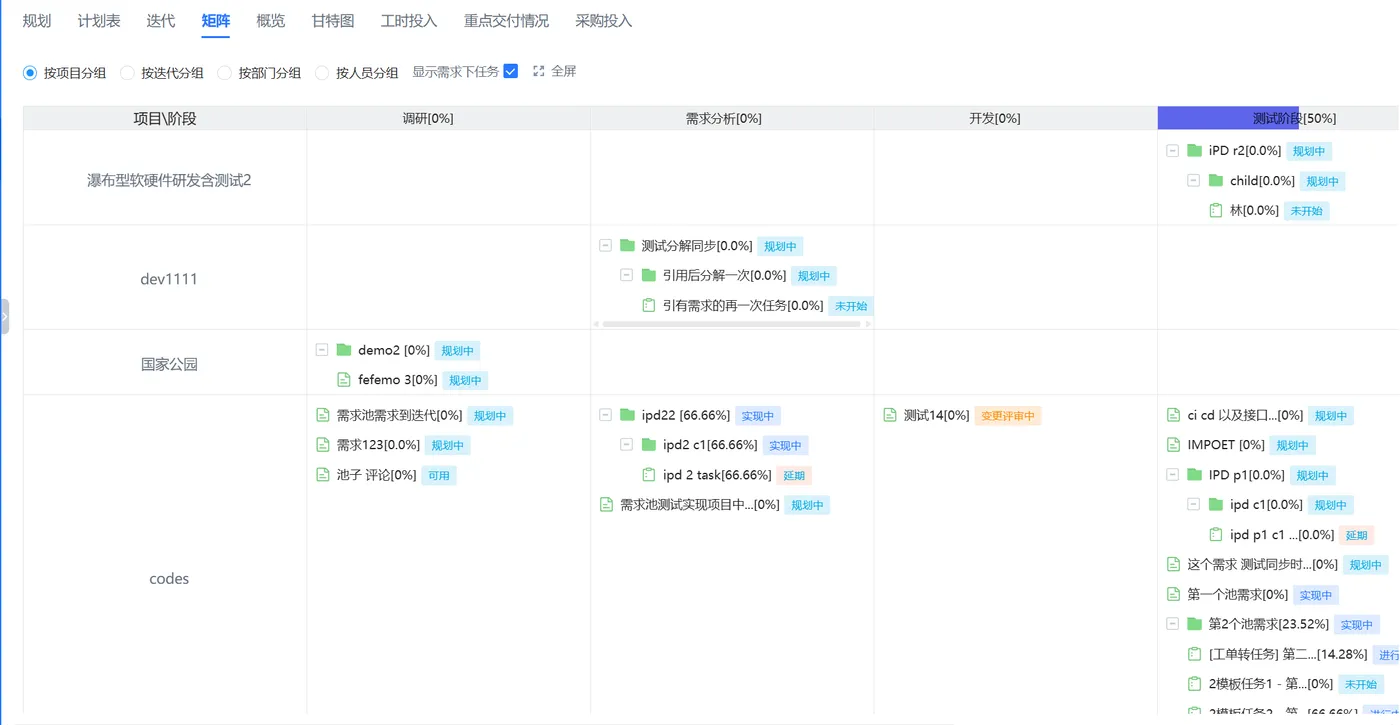Click the horizontal scrollbar under dev1111 requirements
This screenshot has width=1400, height=725.
[731, 324]
